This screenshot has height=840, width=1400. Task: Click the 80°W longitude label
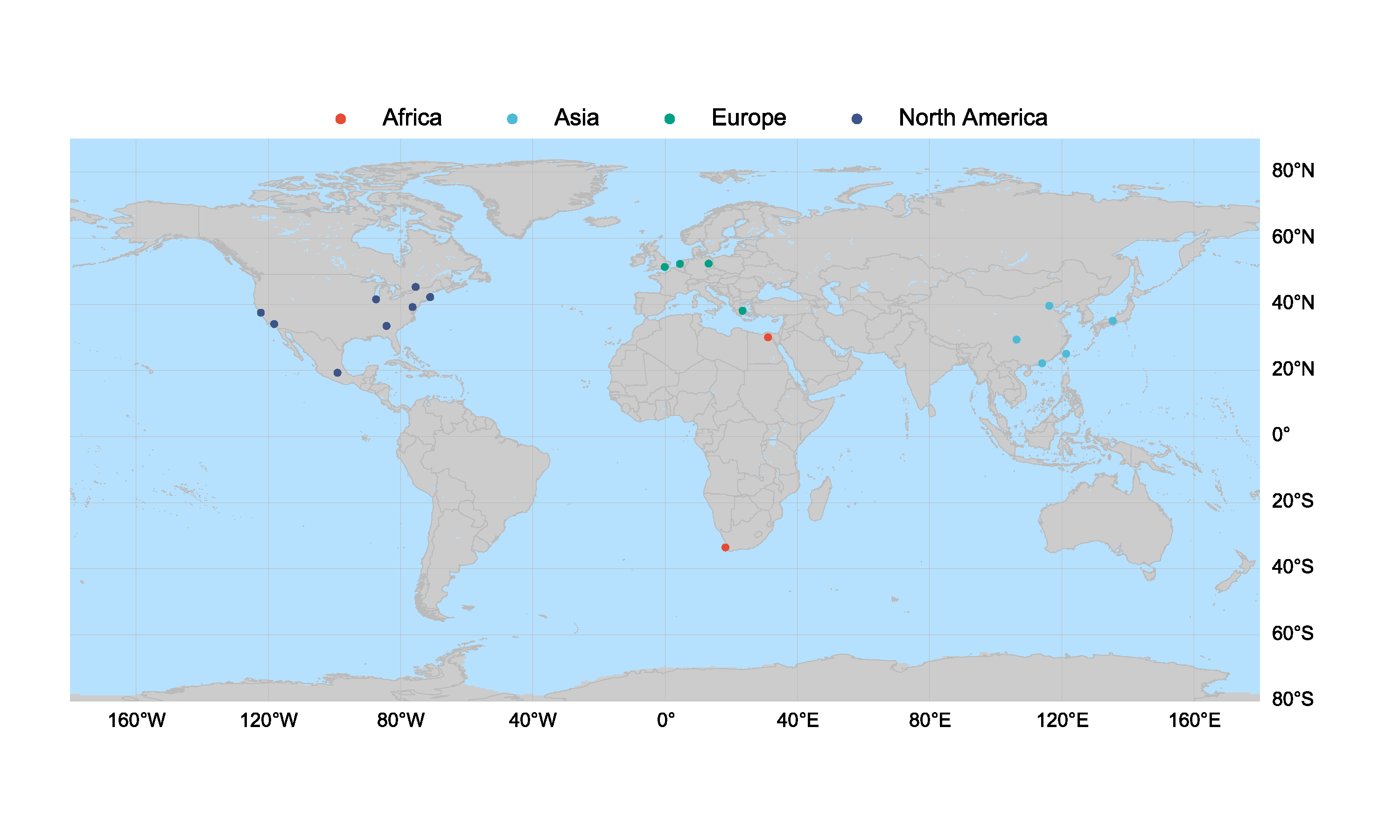[401, 721]
